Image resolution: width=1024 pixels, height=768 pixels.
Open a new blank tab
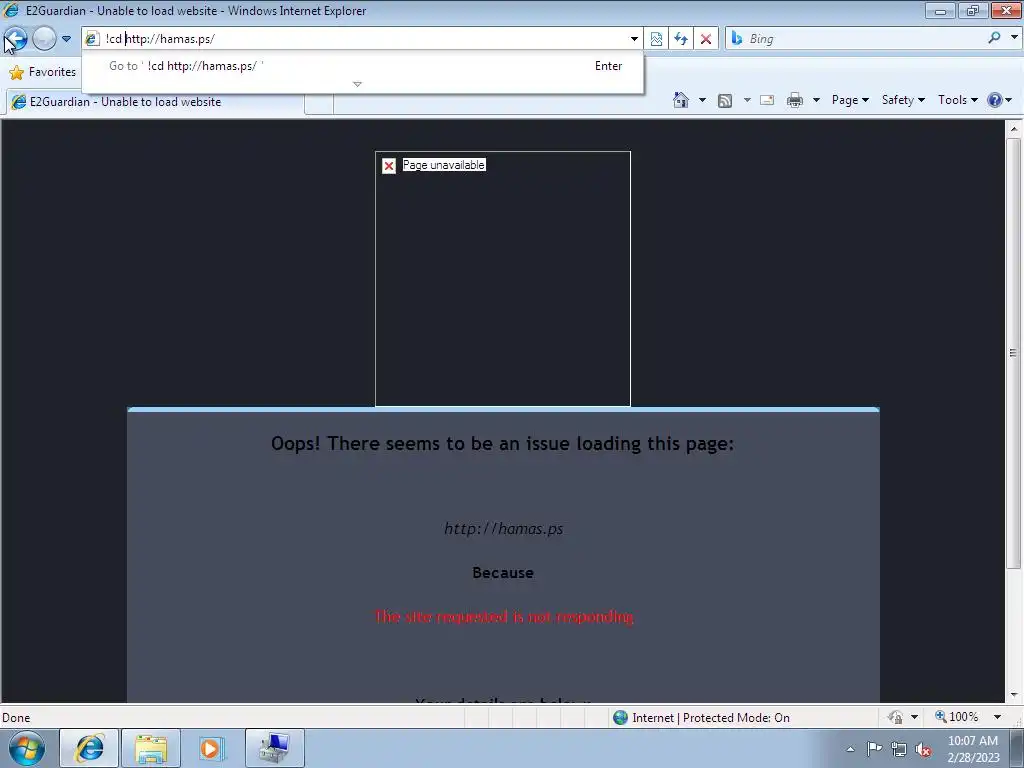coord(319,103)
